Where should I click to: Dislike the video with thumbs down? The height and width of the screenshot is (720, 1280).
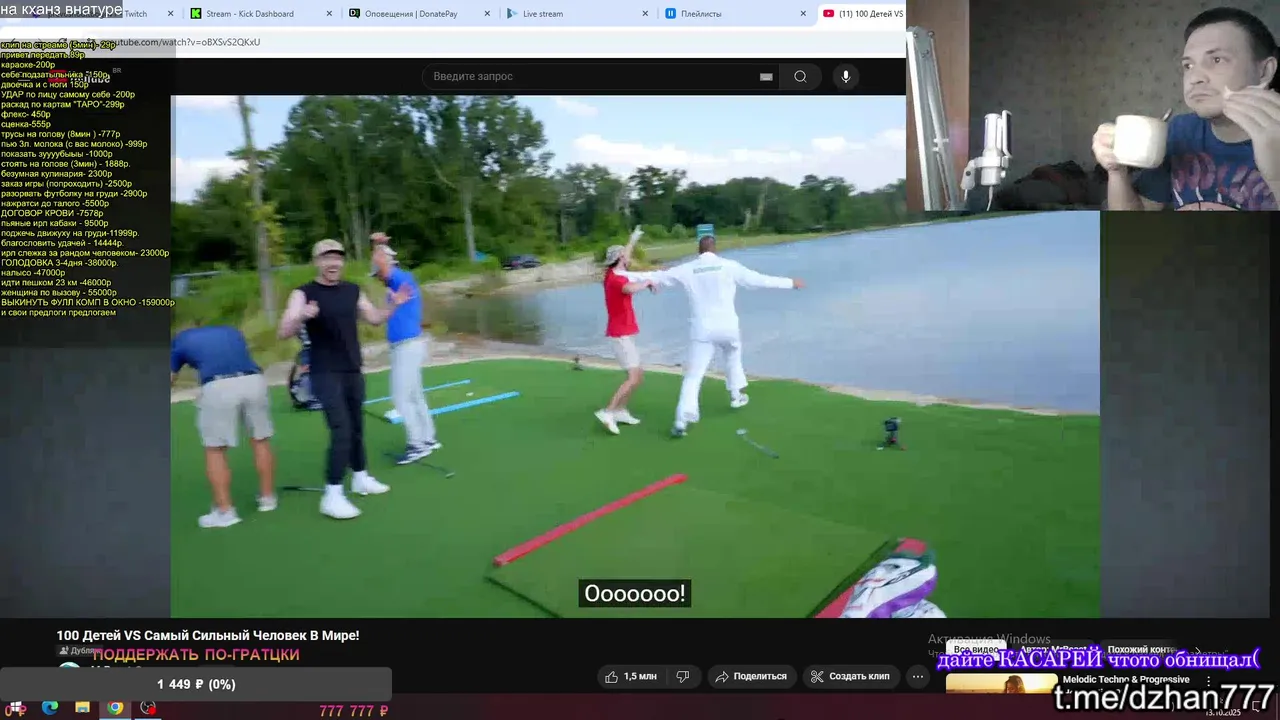coord(683,676)
